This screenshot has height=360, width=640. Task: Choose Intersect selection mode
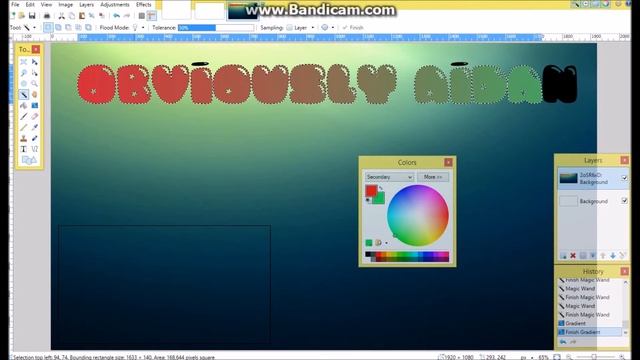(78, 27)
